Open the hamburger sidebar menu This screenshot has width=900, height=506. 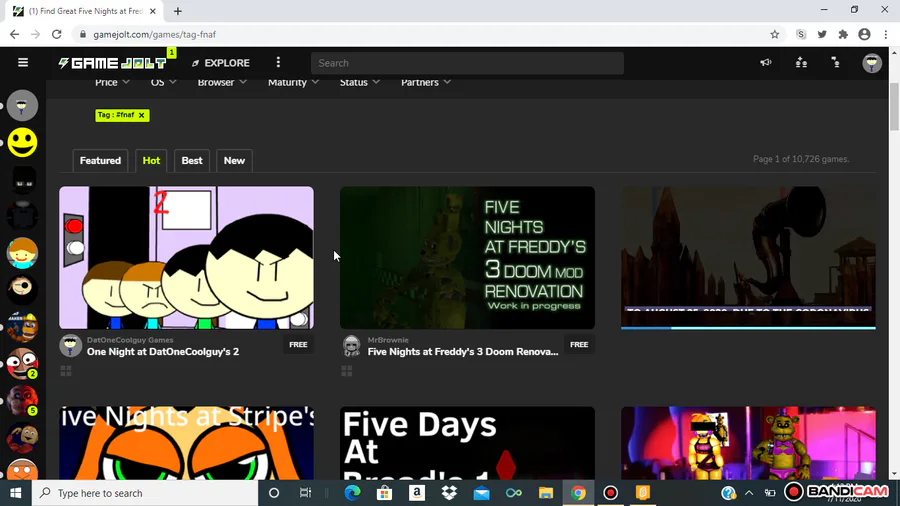click(x=23, y=63)
